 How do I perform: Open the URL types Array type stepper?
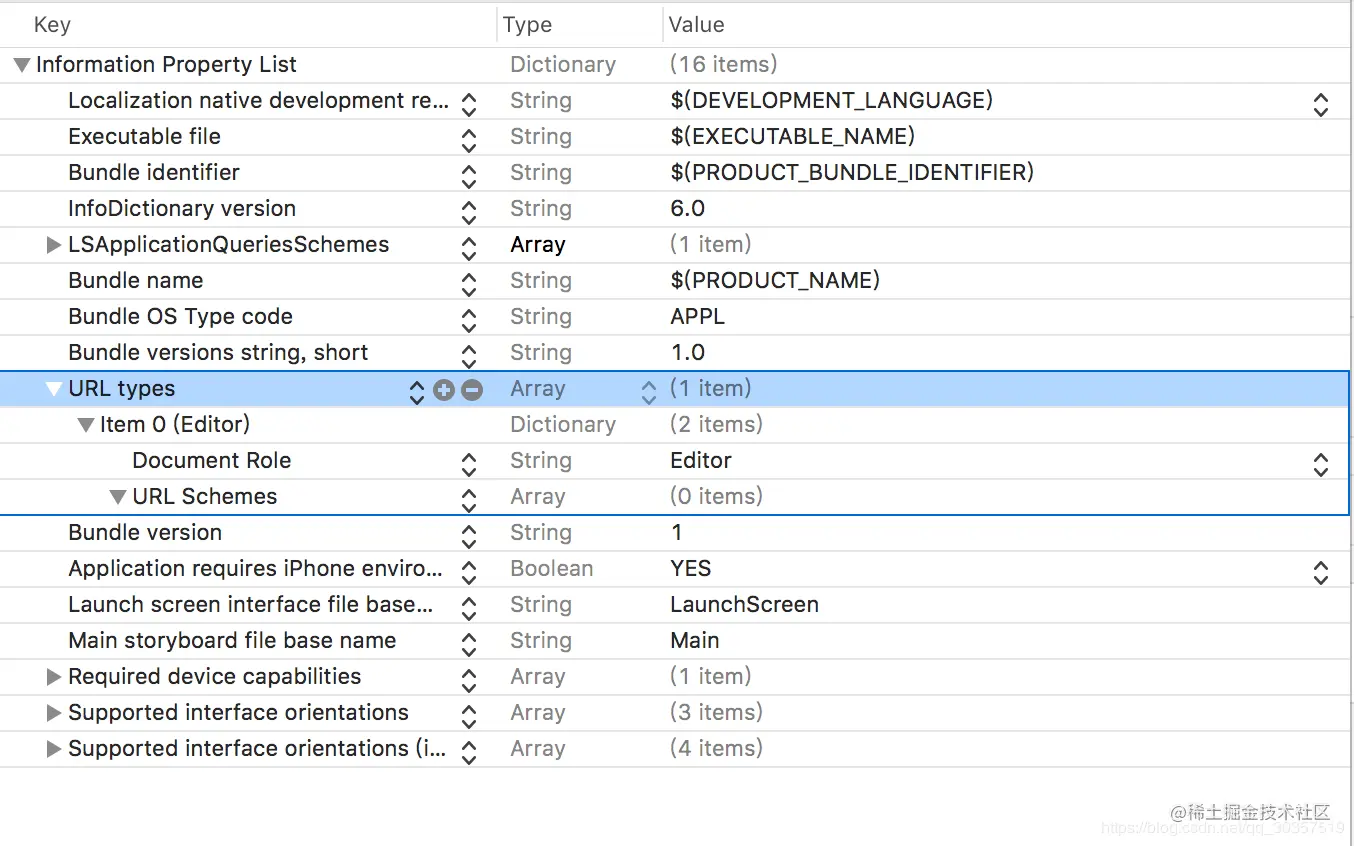click(x=649, y=390)
